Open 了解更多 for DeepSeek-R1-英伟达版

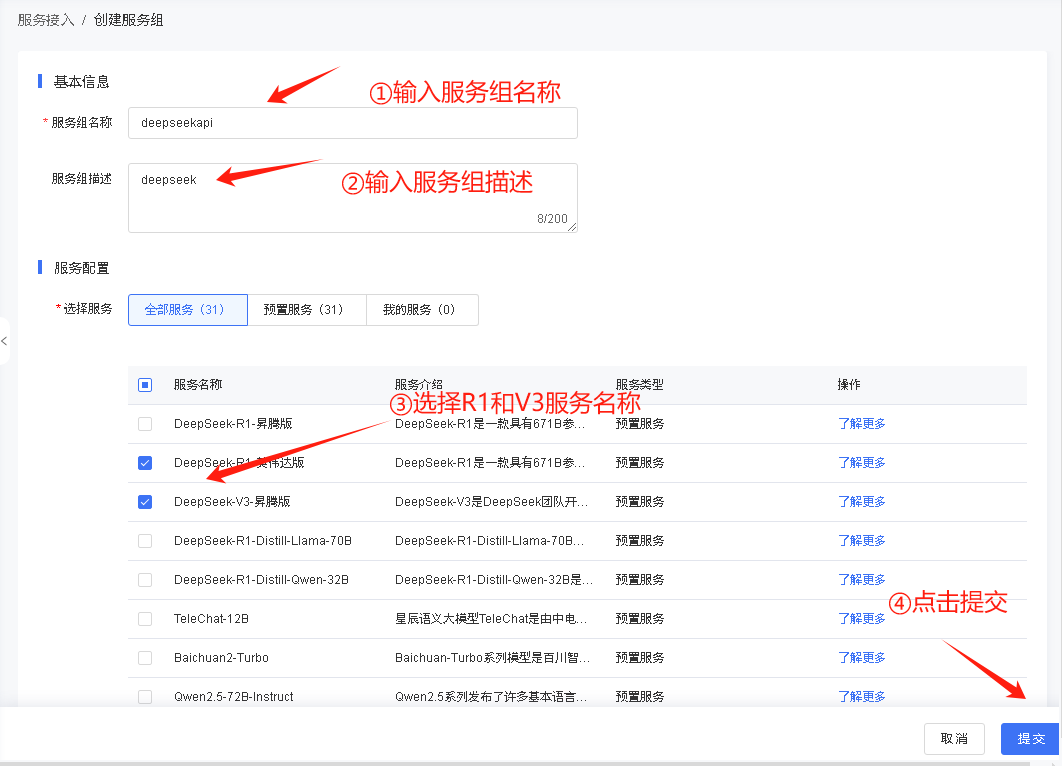[x=862, y=463]
